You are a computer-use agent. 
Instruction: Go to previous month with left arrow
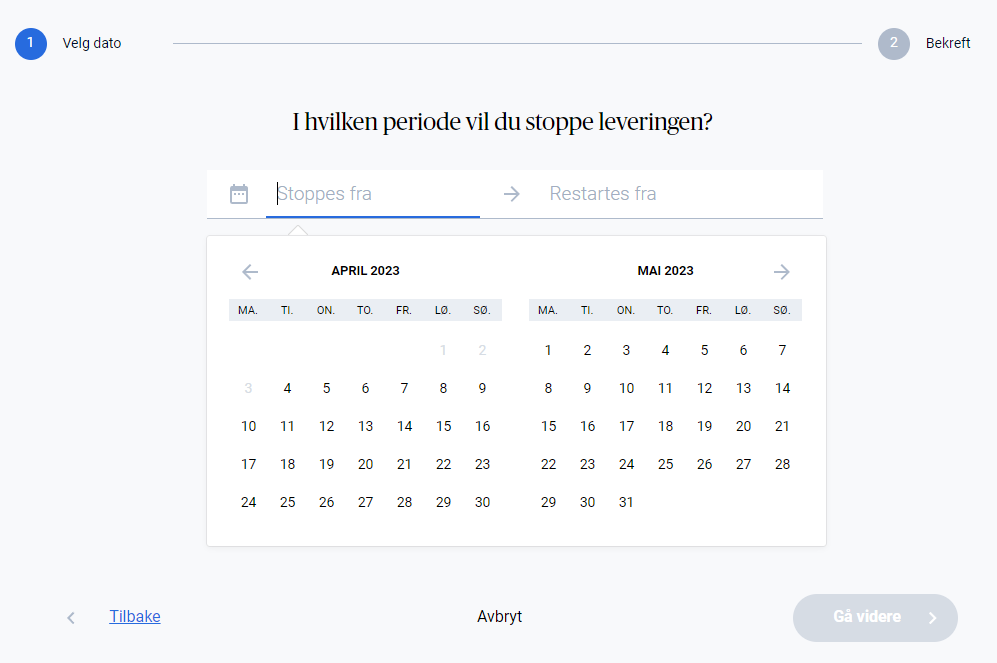pyautogui.click(x=250, y=272)
